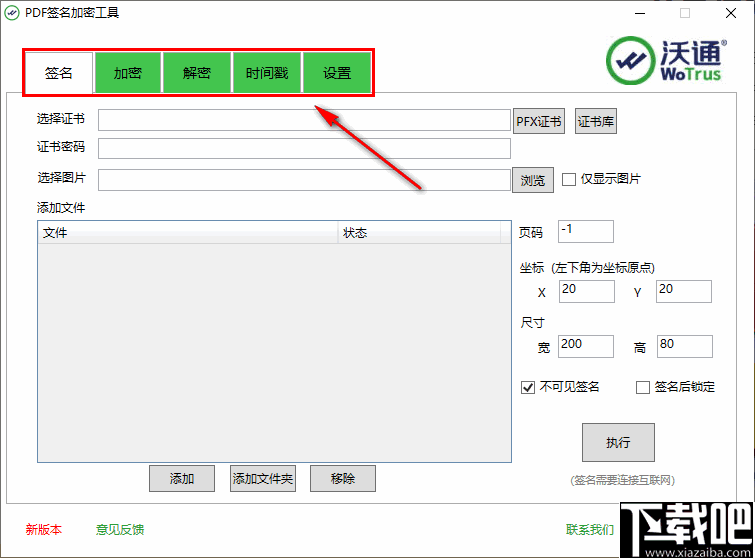The image size is (755, 558).
Task: Click the 添加文件夹 button
Action: click(262, 479)
